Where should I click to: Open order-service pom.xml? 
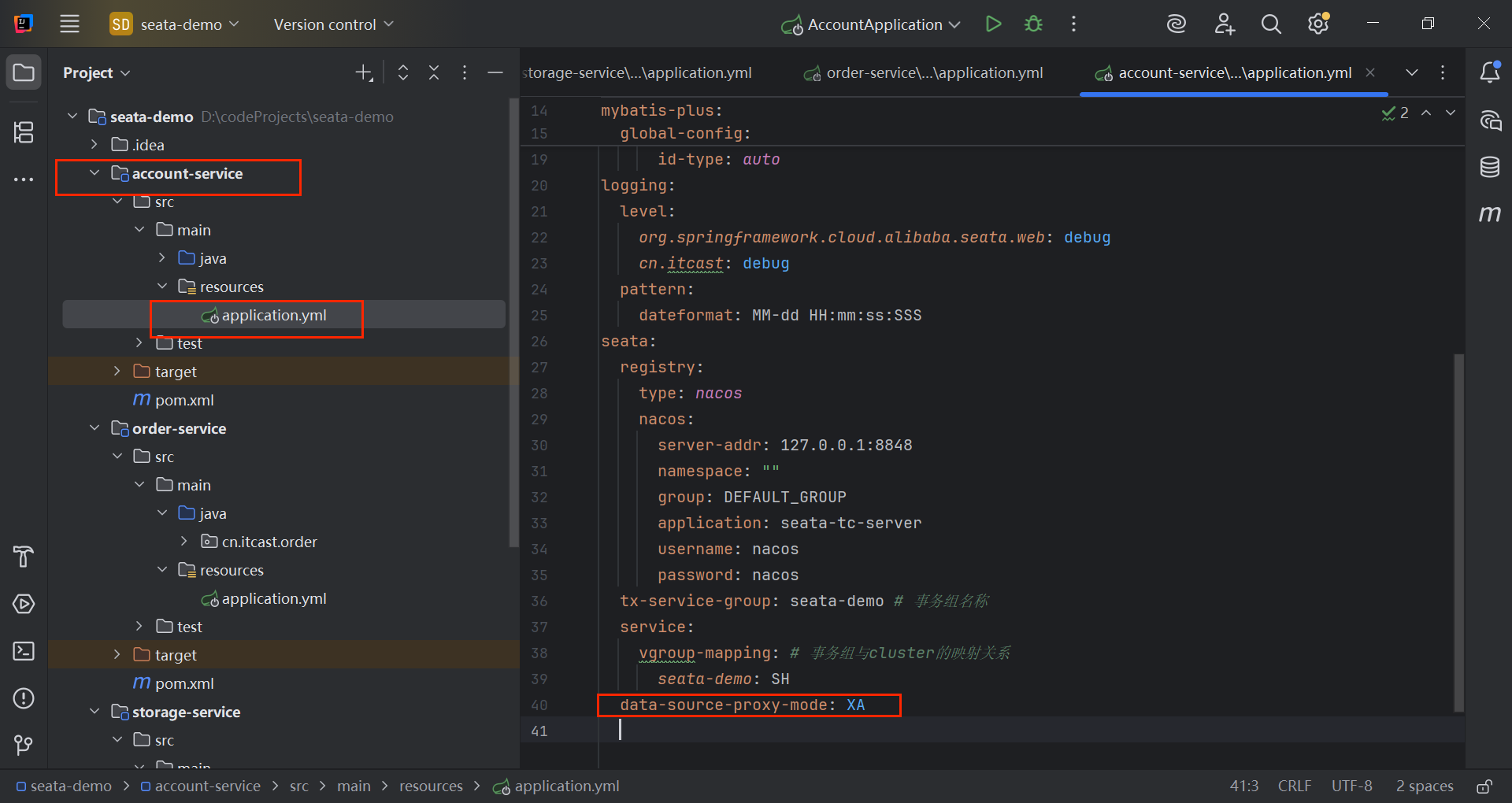(x=184, y=683)
